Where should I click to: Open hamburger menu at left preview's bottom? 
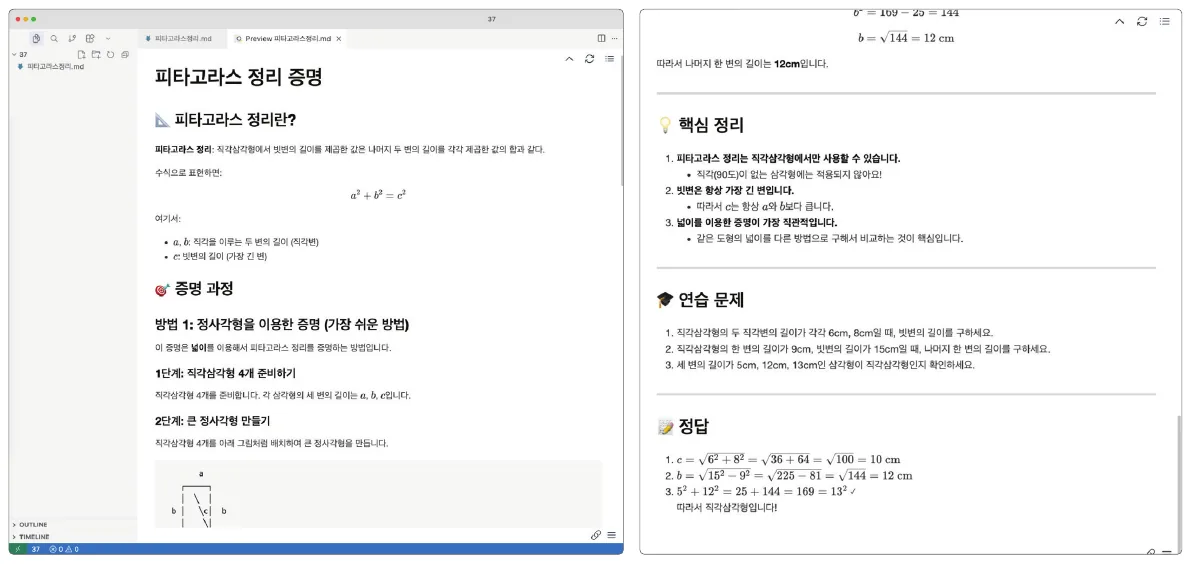coord(611,535)
